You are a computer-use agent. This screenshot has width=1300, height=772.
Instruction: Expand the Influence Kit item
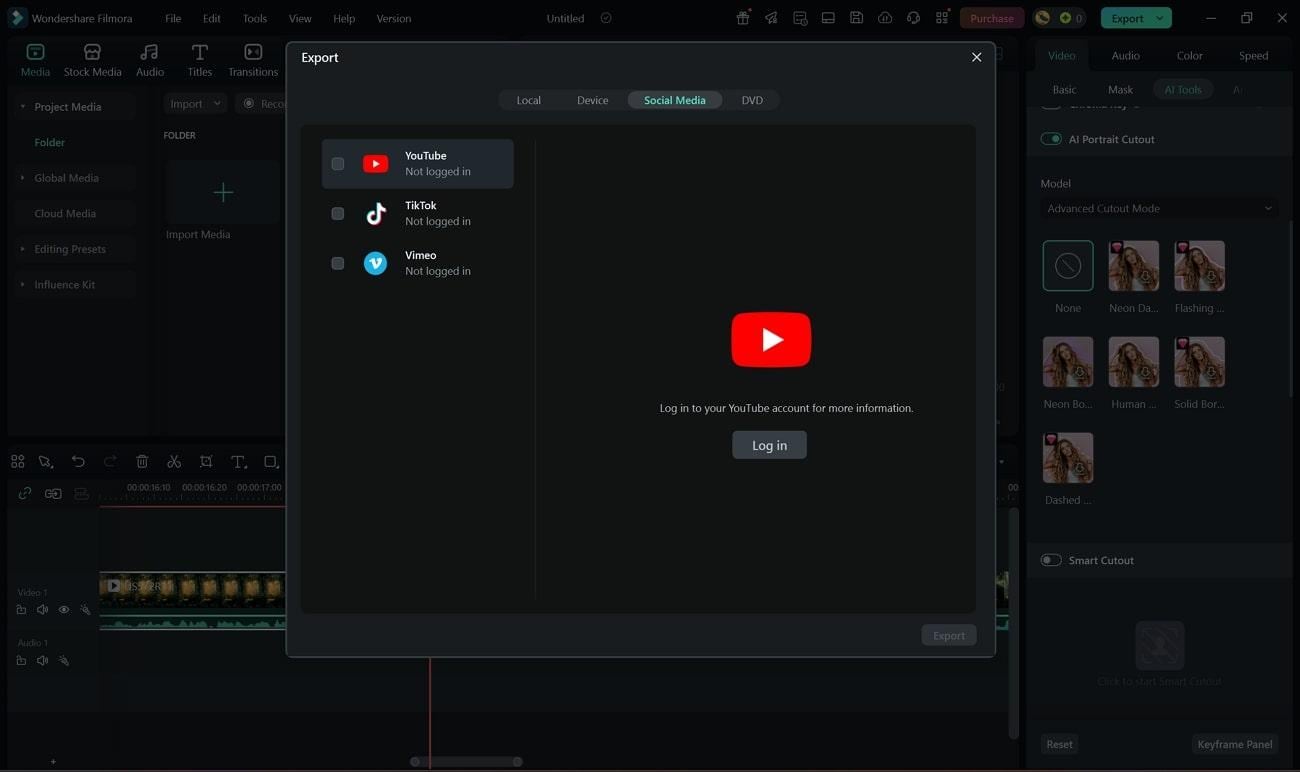point(23,285)
